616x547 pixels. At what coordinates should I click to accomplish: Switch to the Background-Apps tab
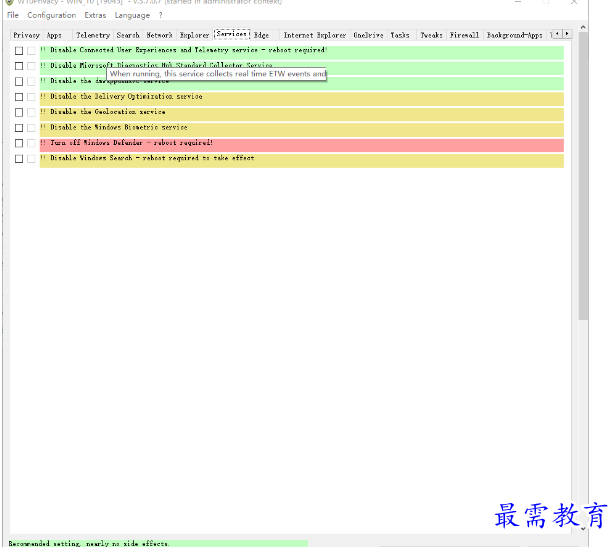tap(514, 35)
